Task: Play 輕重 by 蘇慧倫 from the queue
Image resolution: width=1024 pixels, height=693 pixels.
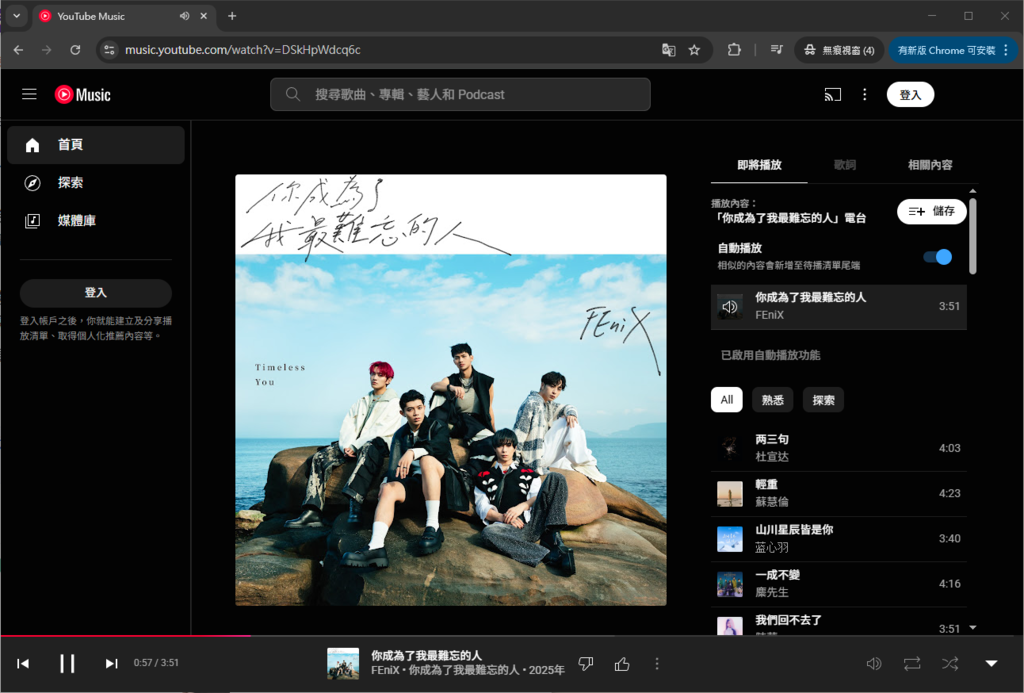Action: coord(839,493)
